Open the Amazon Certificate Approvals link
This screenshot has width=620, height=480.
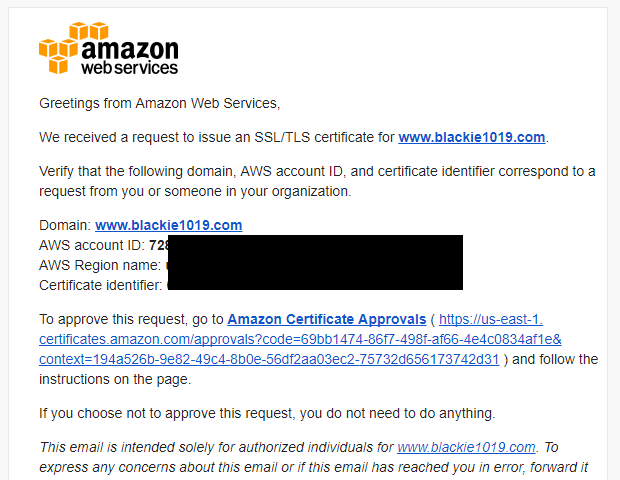pos(326,320)
